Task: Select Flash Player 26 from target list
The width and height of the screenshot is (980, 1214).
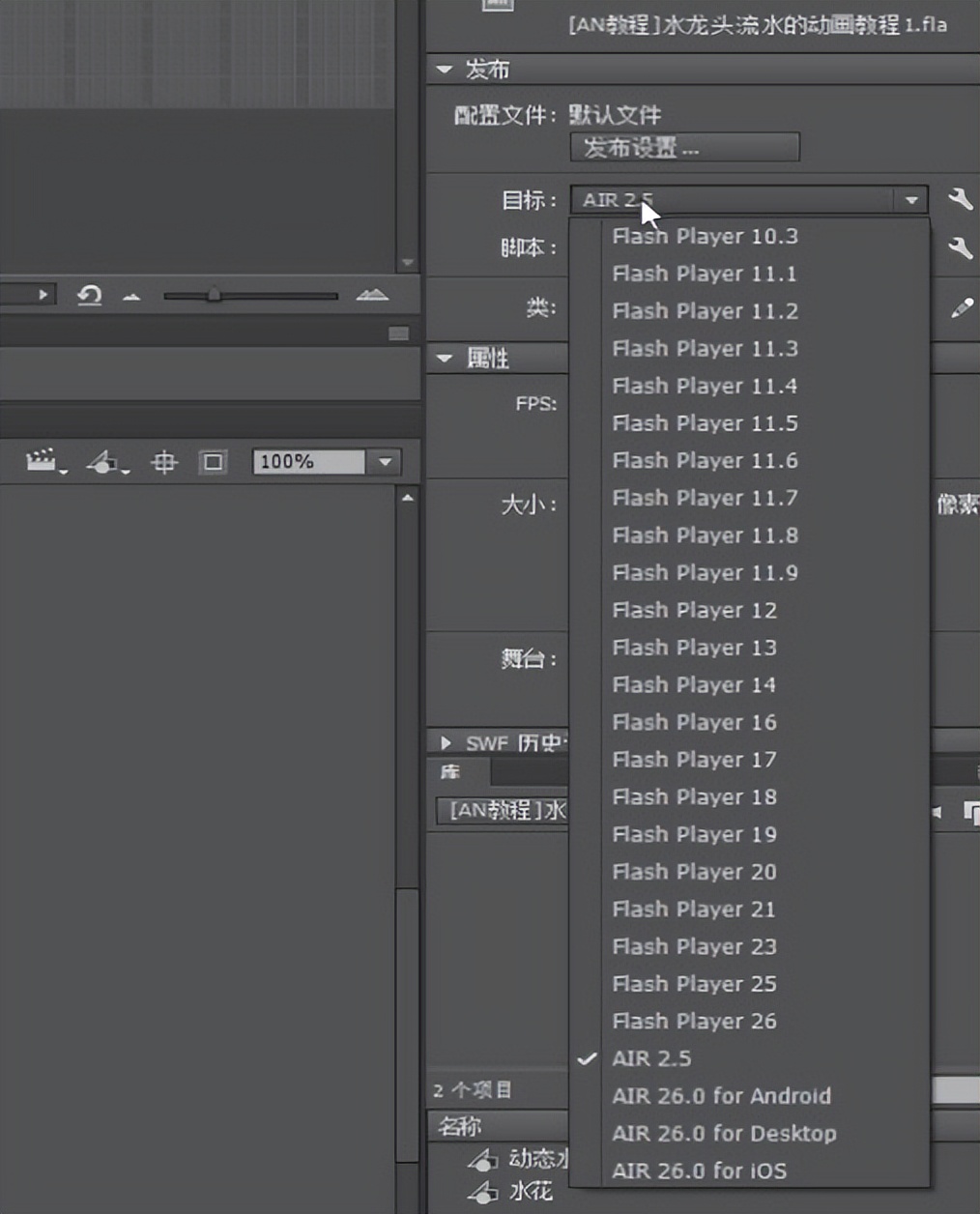Action: click(x=694, y=1021)
